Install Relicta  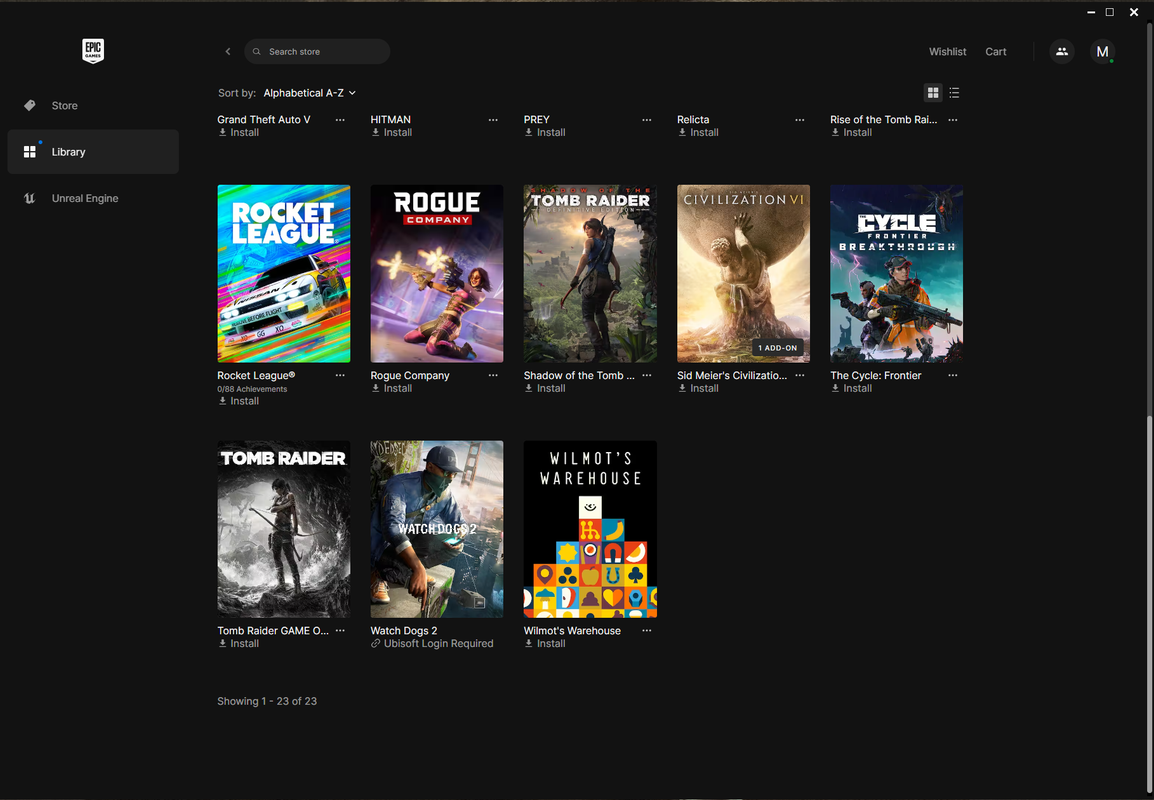click(698, 132)
